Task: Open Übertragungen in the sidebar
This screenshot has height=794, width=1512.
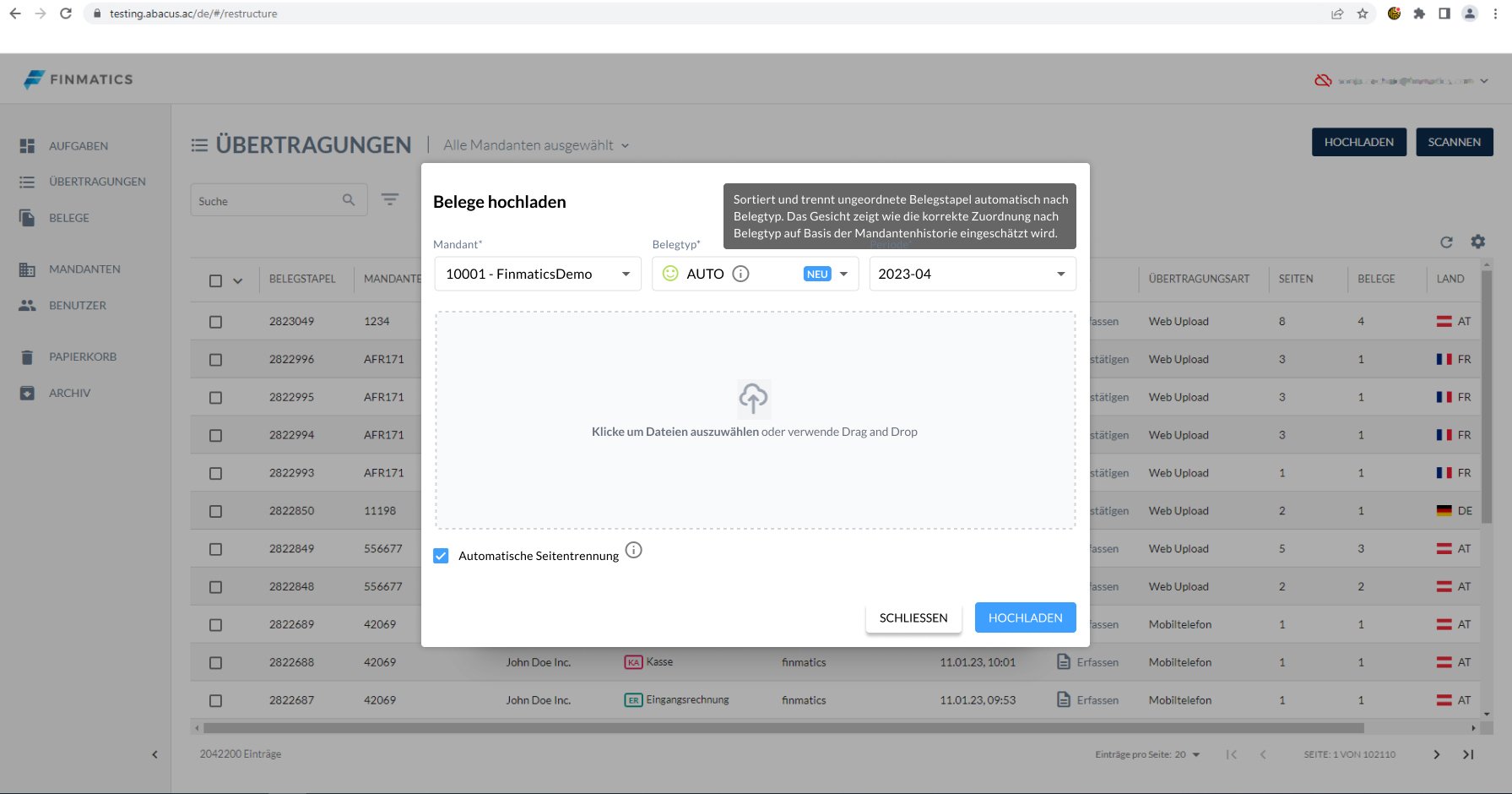Action: (x=97, y=182)
